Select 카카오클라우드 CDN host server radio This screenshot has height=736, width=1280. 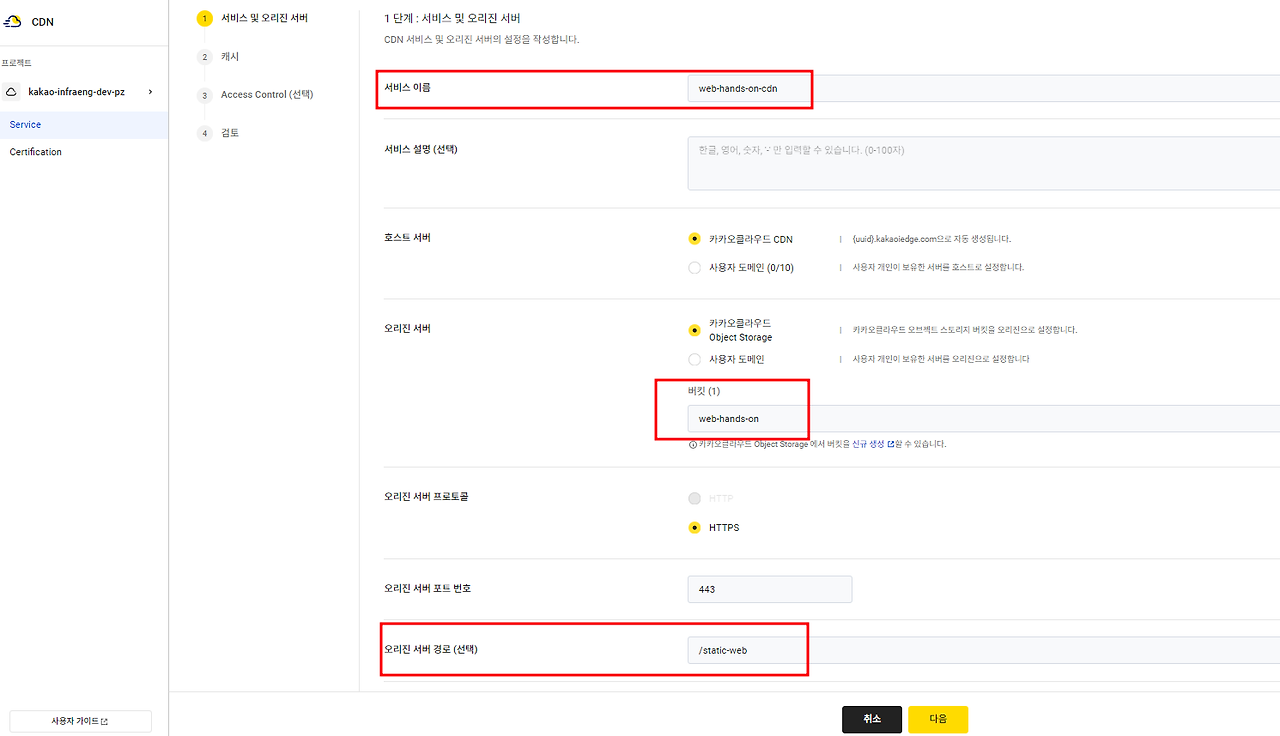click(x=694, y=239)
